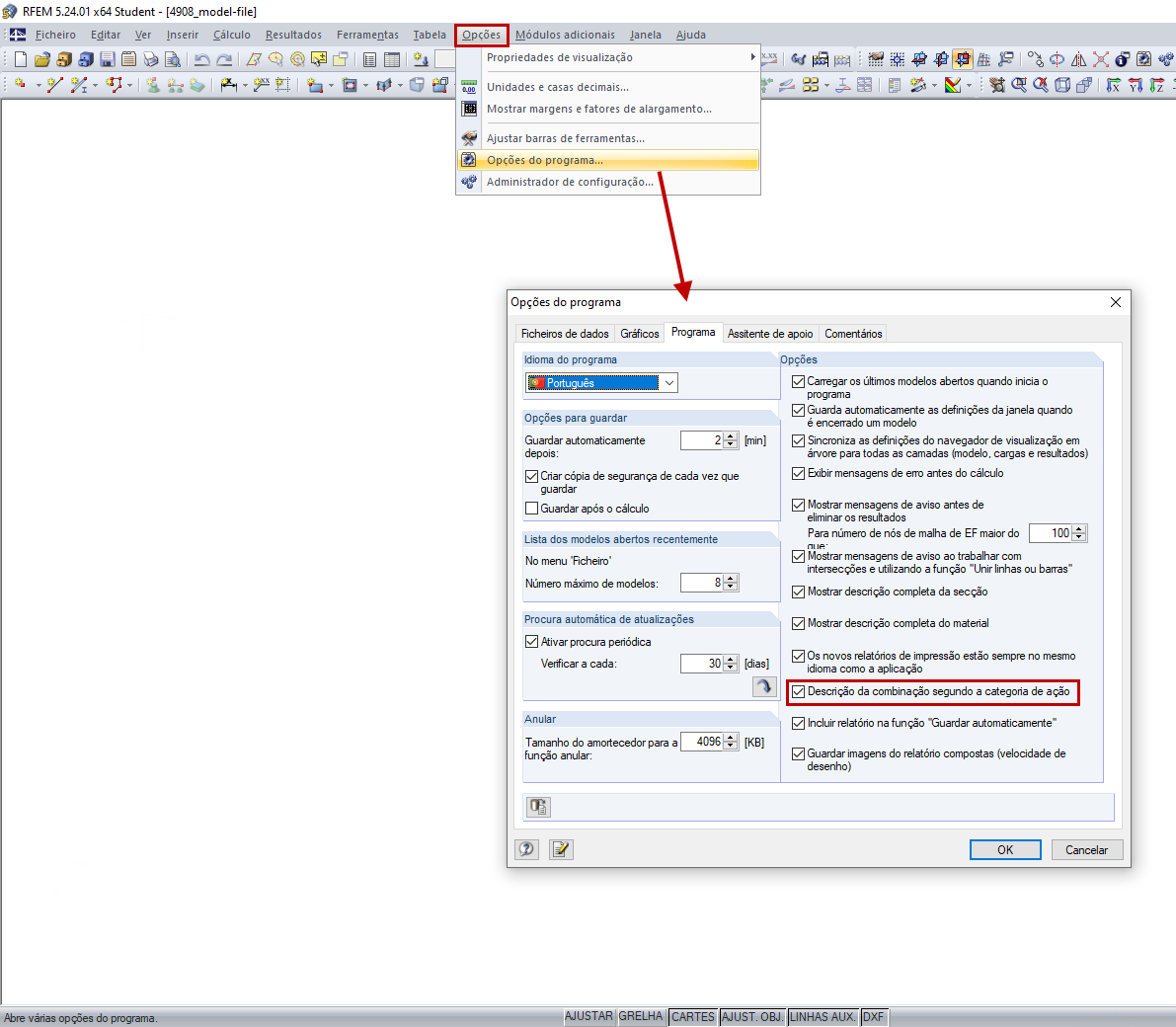Click the check for updates arrow button

pyautogui.click(x=764, y=686)
